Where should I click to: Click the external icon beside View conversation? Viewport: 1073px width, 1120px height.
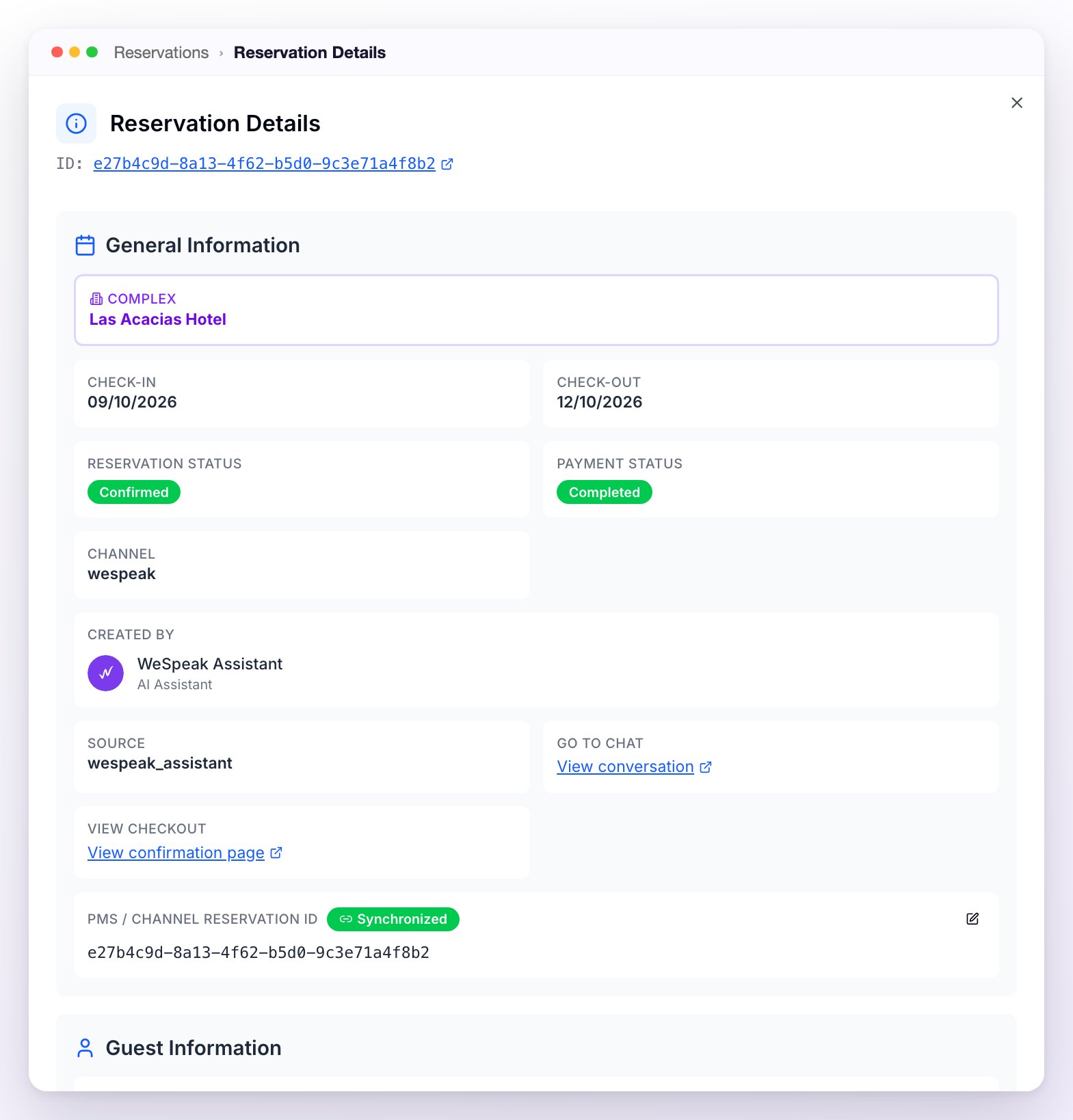click(x=706, y=767)
